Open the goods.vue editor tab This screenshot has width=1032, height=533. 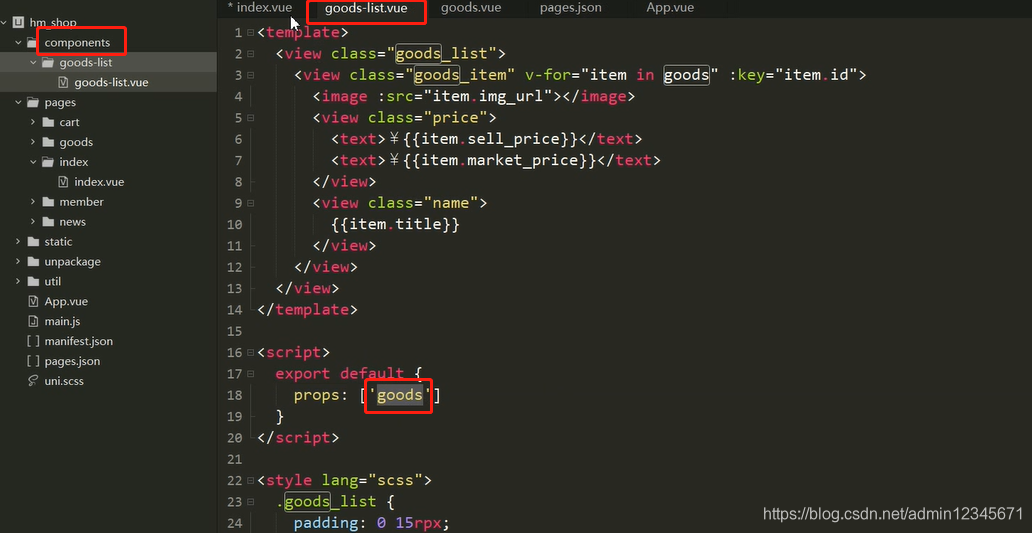coord(471,9)
